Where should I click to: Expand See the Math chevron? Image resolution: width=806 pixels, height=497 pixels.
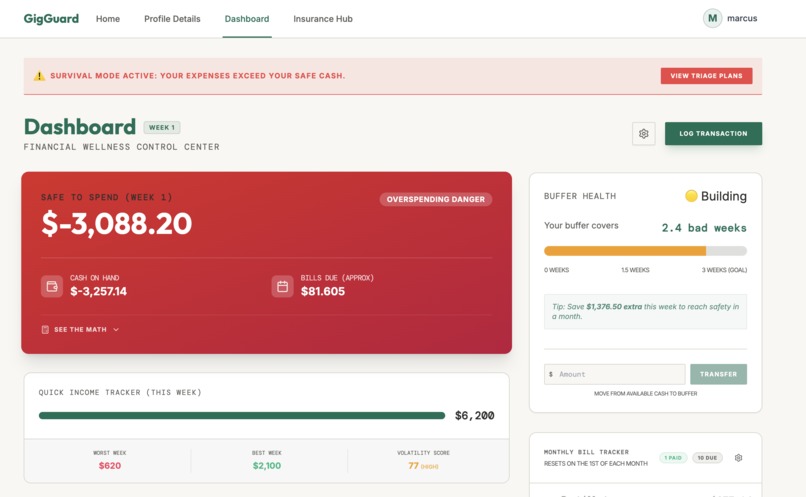pos(116,329)
